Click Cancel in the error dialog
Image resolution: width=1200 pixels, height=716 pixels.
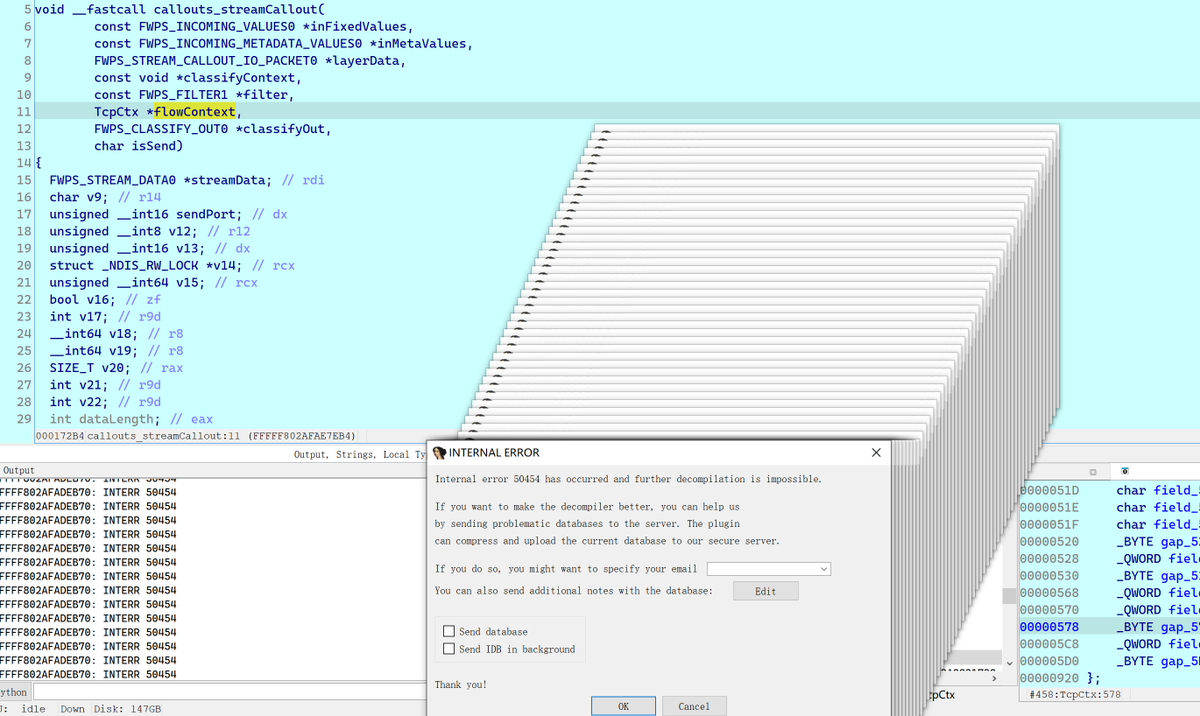pyautogui.click(x=694, y=706)
